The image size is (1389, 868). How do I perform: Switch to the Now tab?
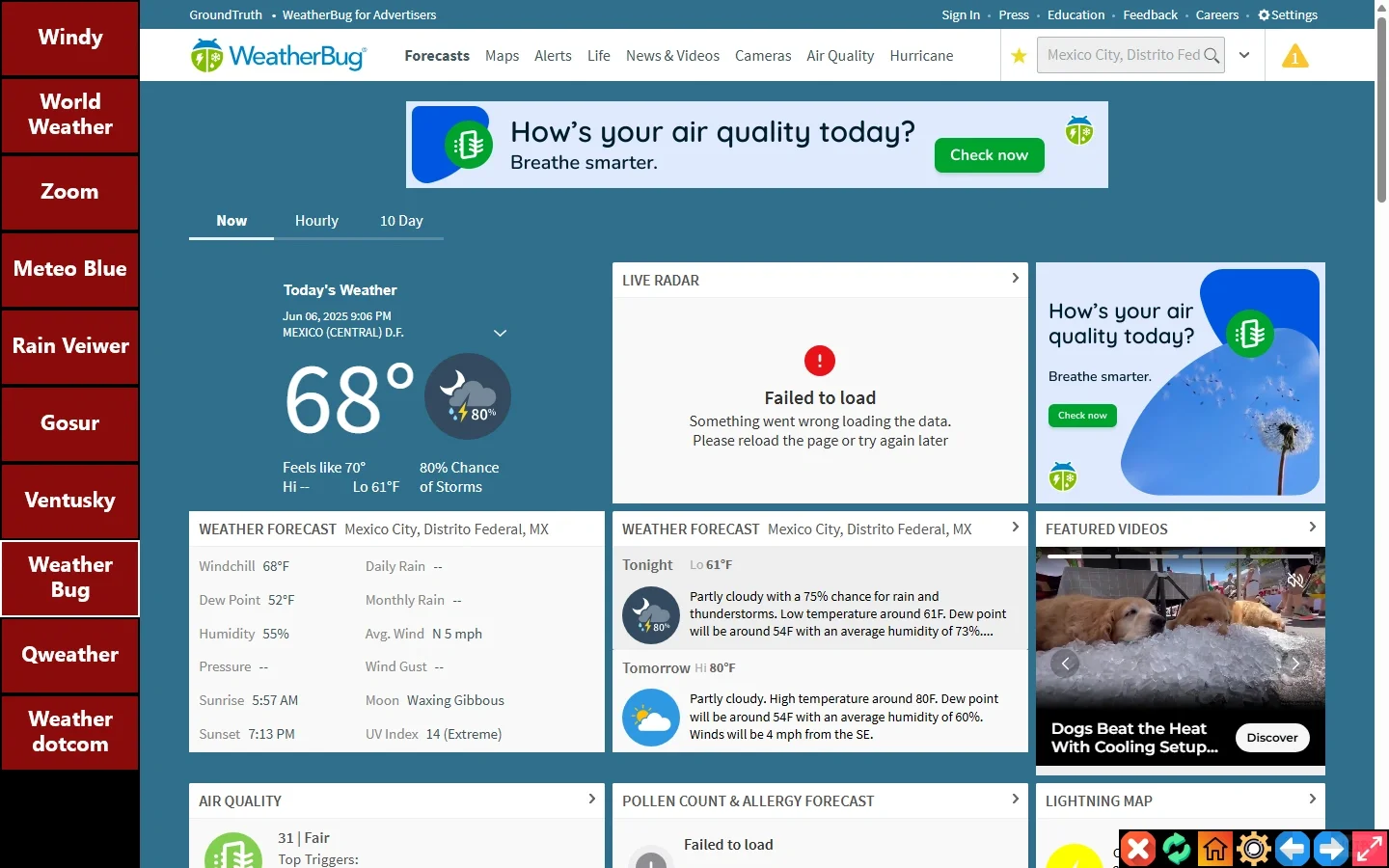point(231,221)
